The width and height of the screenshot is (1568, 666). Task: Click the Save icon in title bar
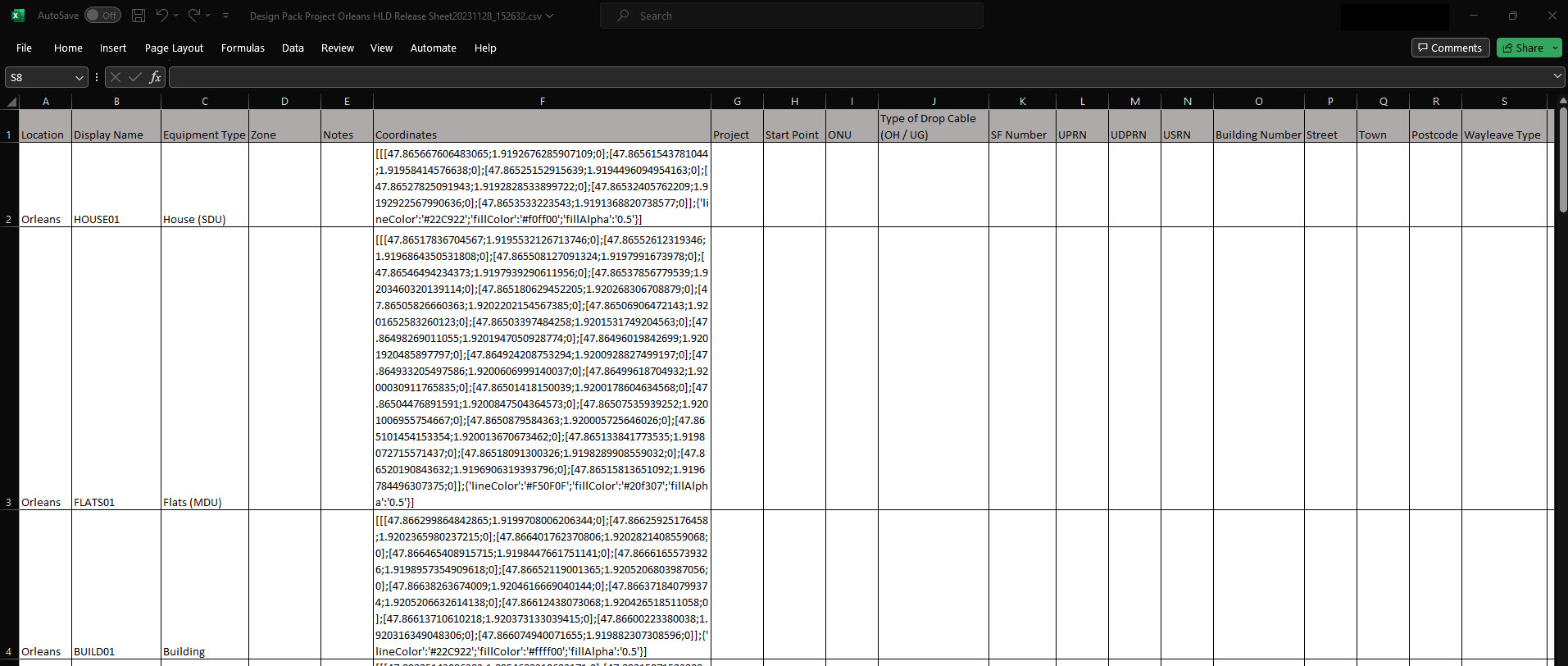(139, 16)
